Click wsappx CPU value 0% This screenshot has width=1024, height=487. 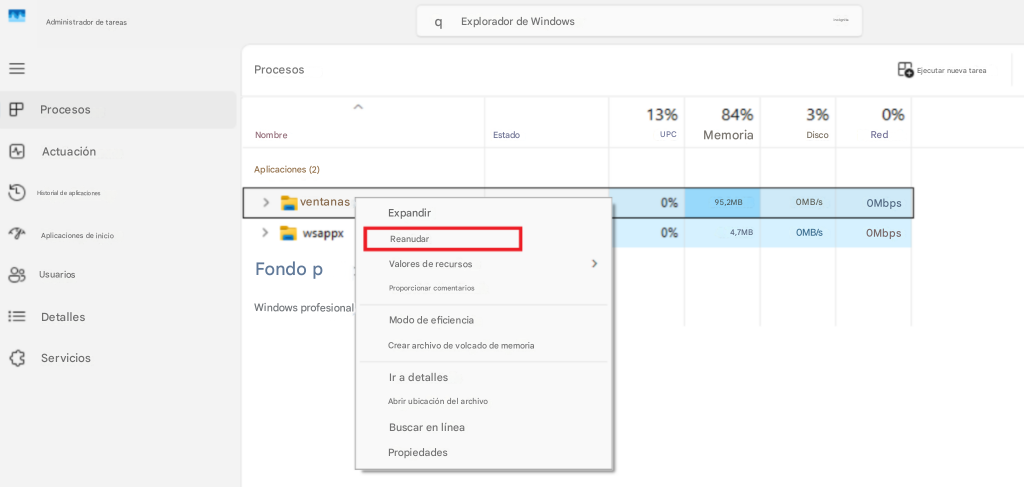pos(669,232)
